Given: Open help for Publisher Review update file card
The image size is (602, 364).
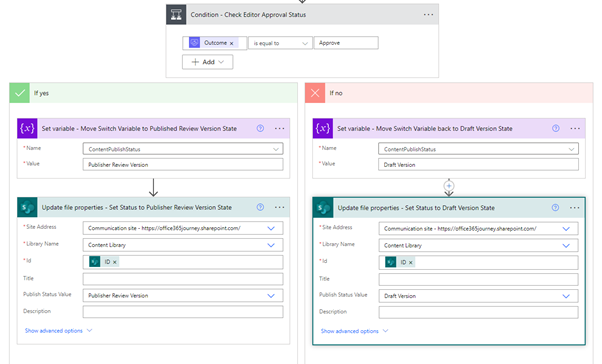Looking at the screenshot, I should pyautogui.click(x=260, y=207).
